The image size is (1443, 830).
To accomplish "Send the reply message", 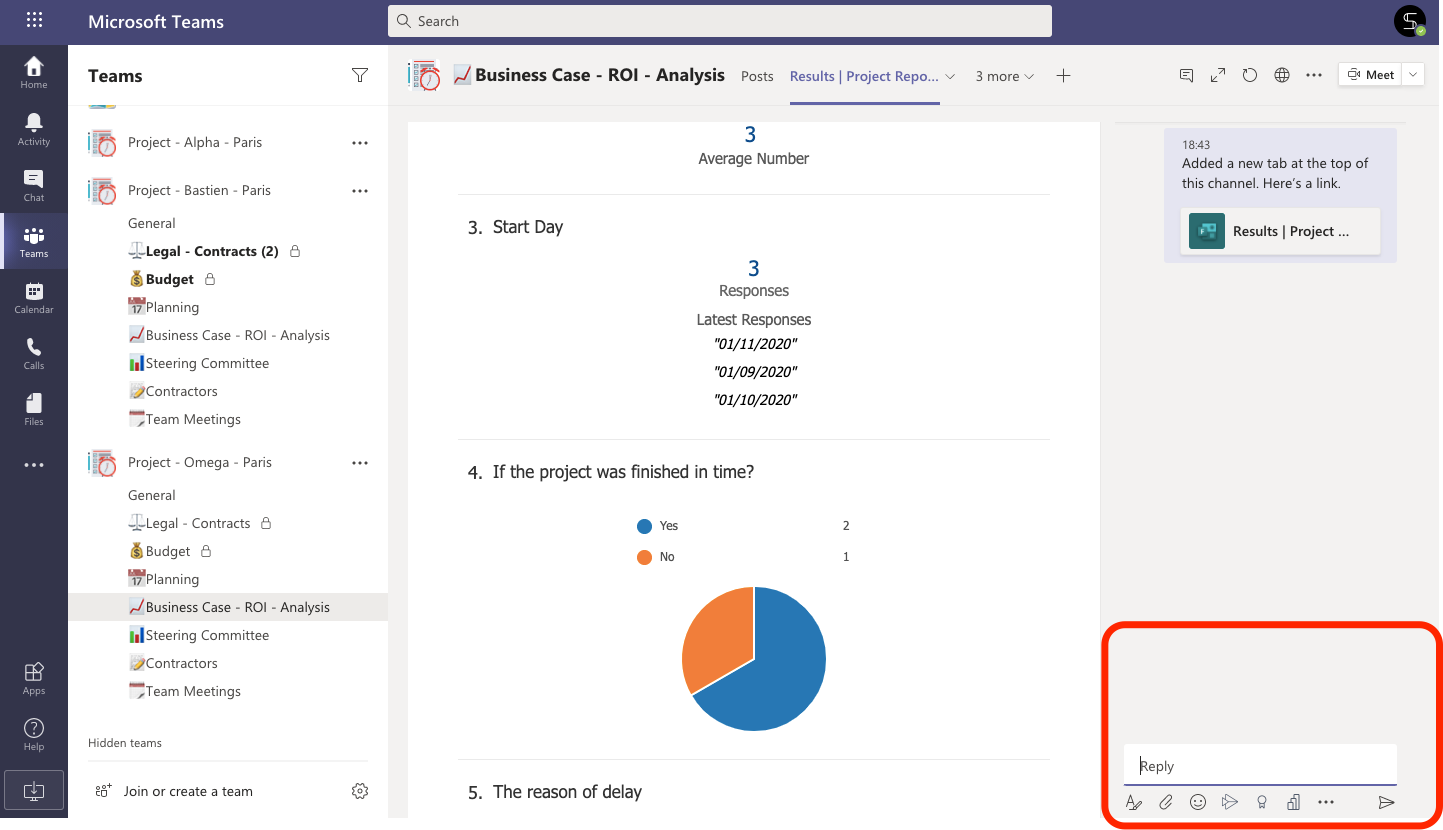I will click(x=1386, y=802).
